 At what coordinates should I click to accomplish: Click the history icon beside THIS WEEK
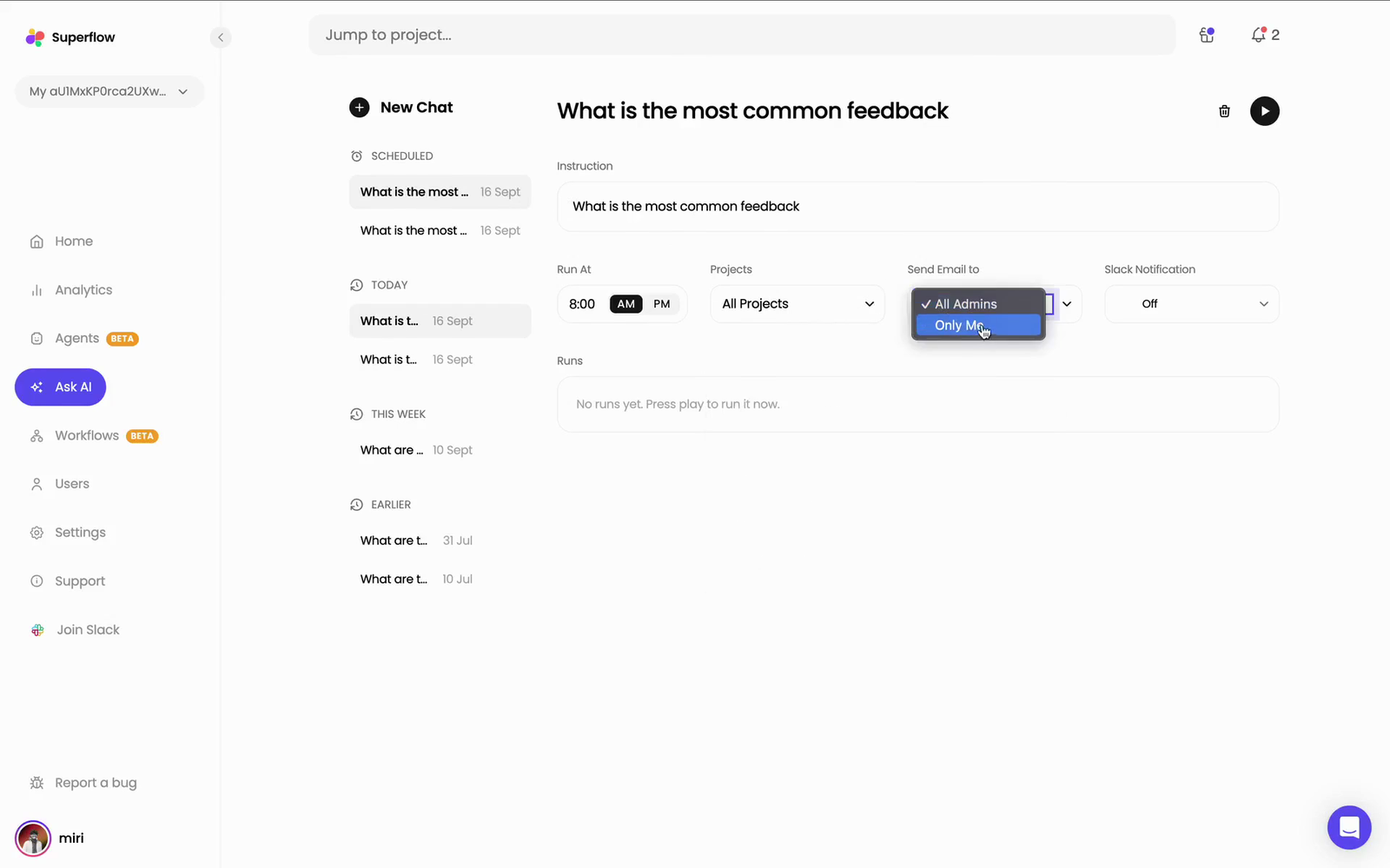pyautogui.click(x=356, y=414)
